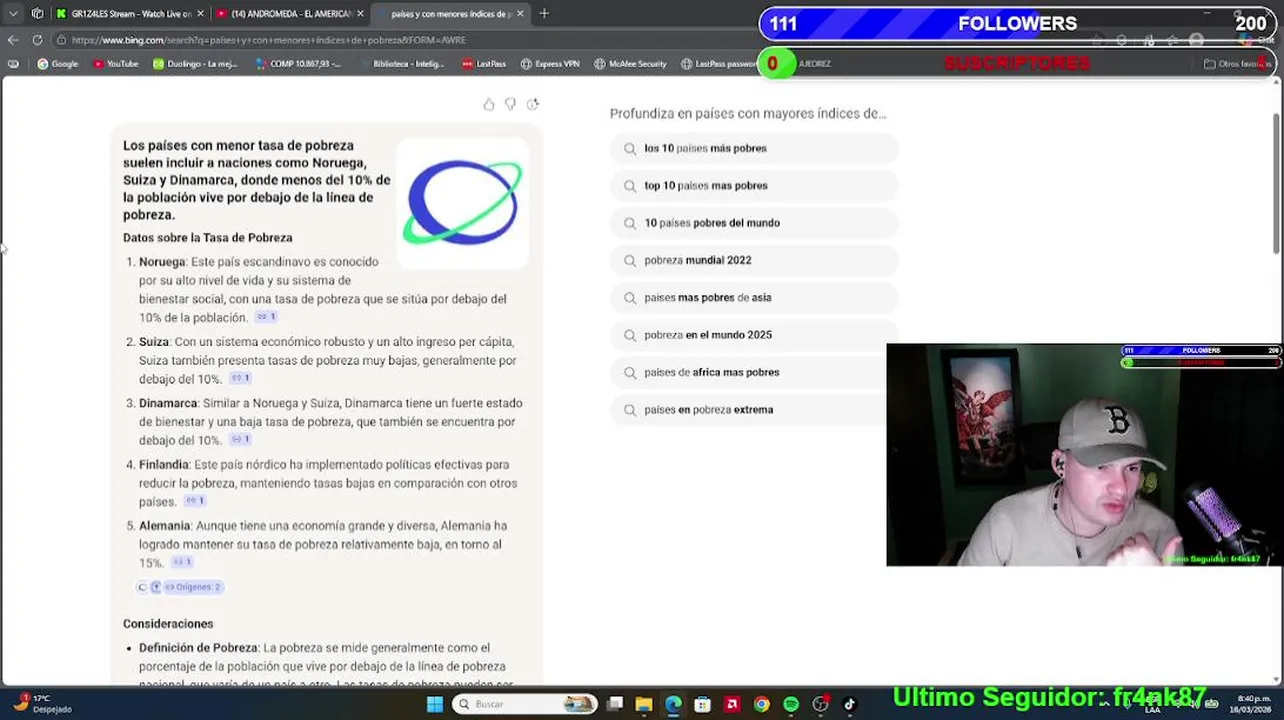Close the ANDROMEDA tab
The width and height of the screenshot is (1284, 720).
click(x=360, y=13)
